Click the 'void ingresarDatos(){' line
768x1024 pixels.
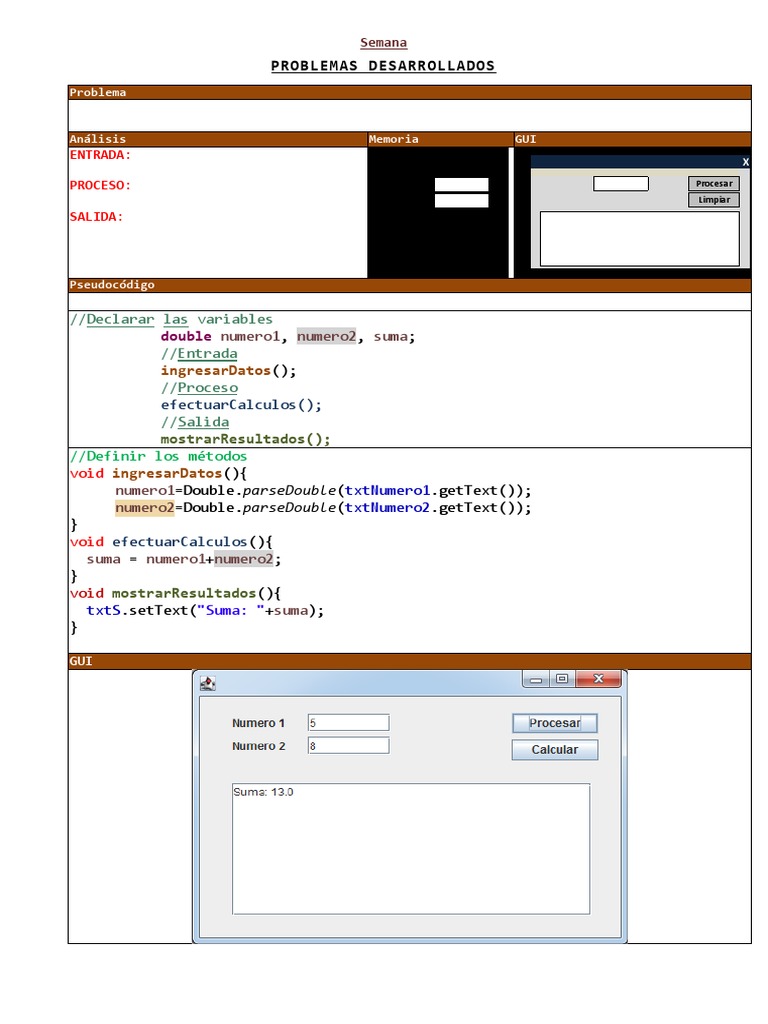(x=158, y=473)
